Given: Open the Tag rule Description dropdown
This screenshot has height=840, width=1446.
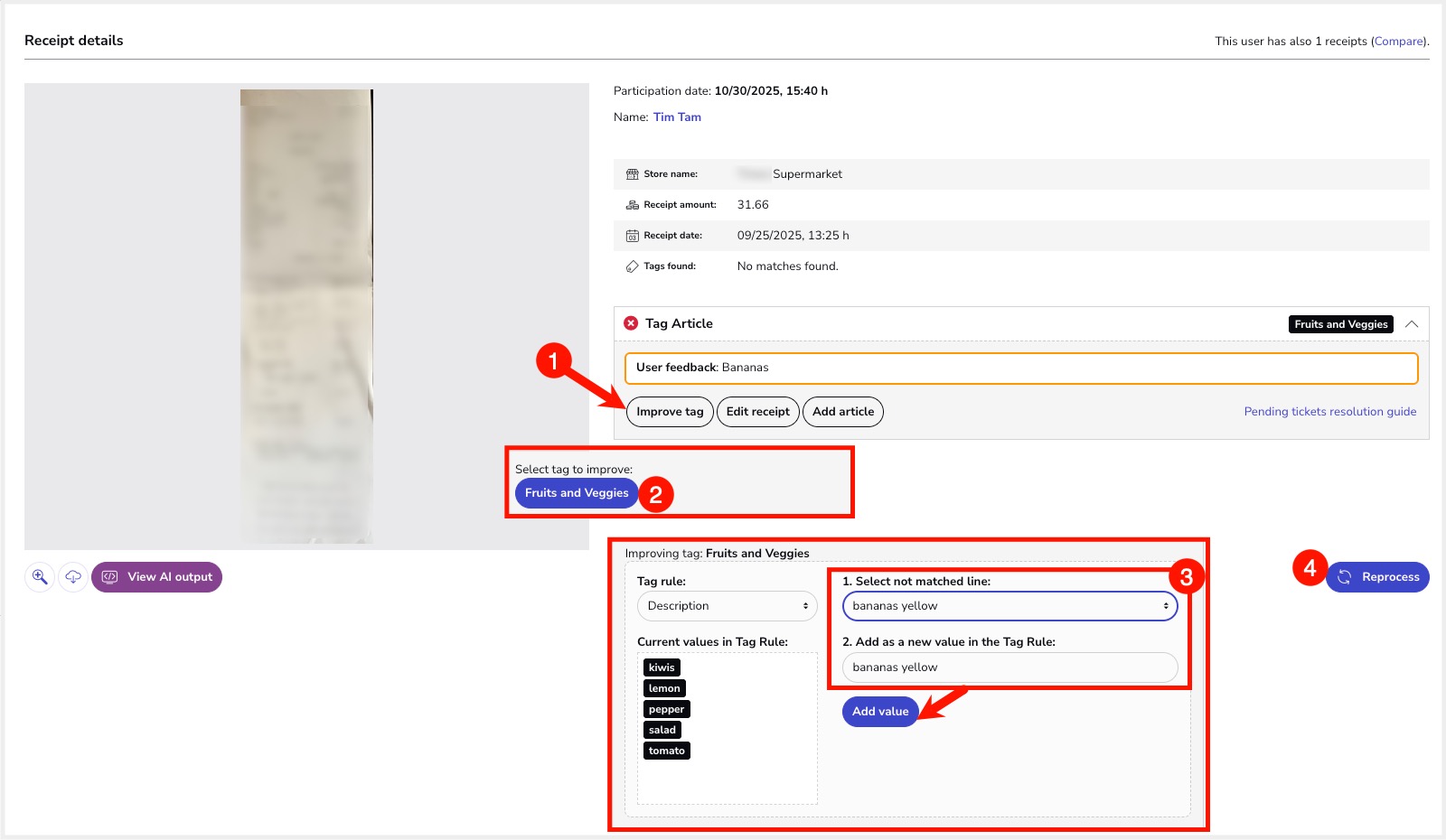Looking at the screenshot, I should [727, 606].
